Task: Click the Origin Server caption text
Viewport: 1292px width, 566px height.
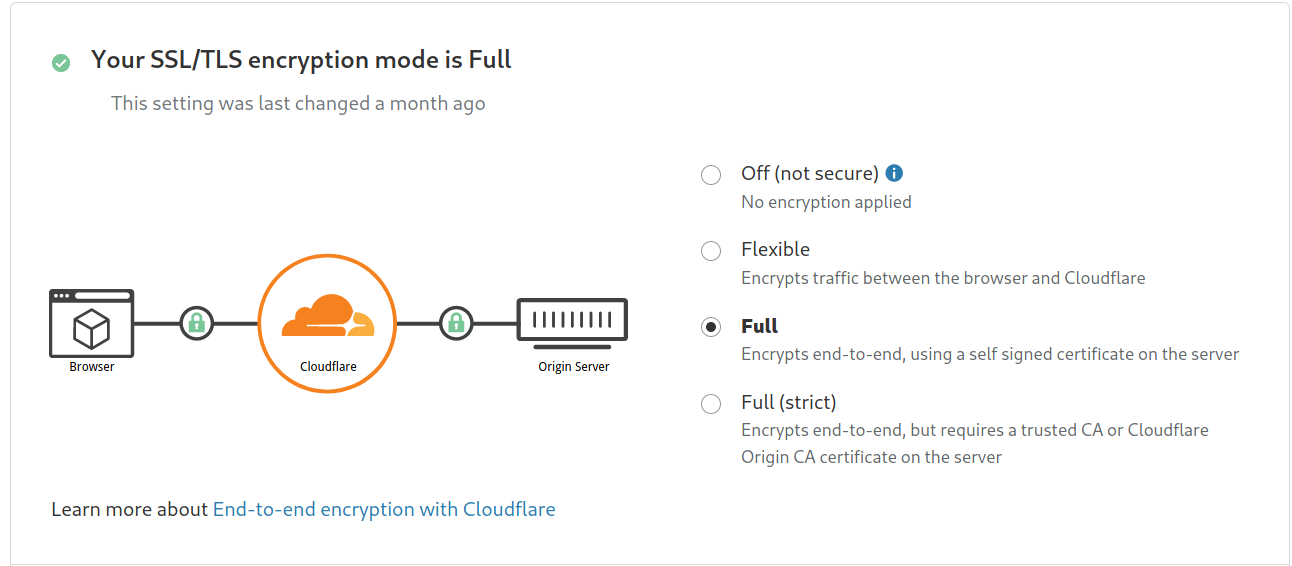Action: click(x=573, y=367)
